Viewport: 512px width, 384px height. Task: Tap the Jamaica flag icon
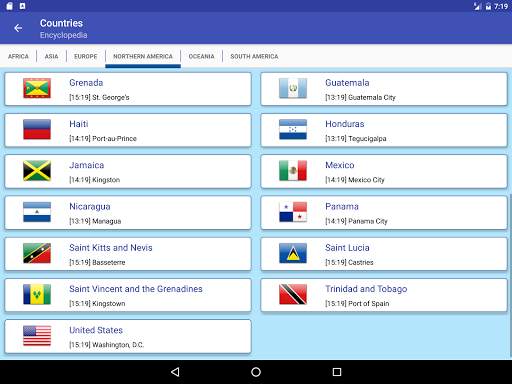(x=37, y=171)
